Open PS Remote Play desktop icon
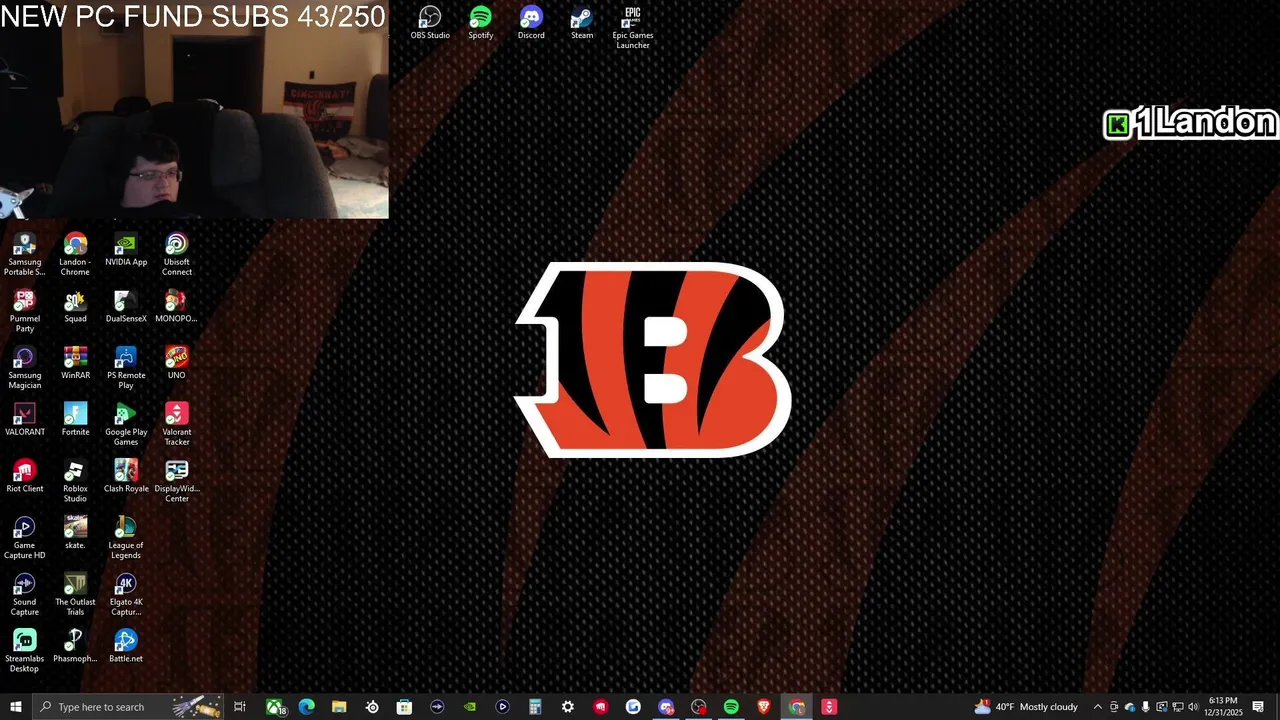 tap(126, 368)
